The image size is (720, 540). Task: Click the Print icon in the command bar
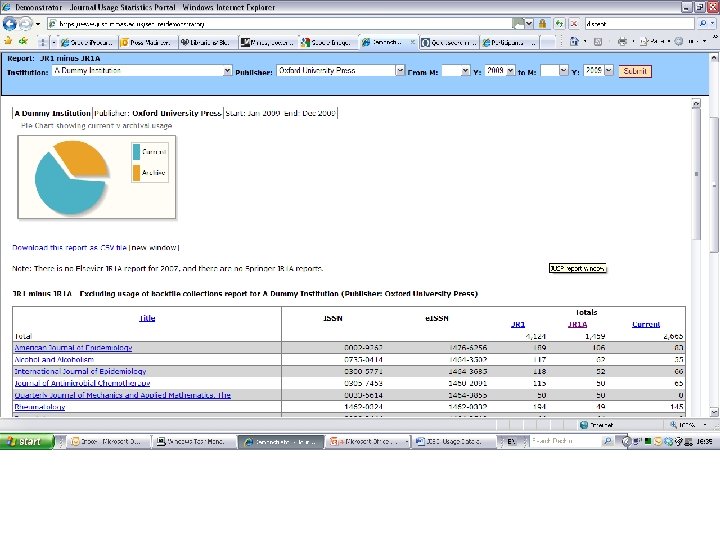[622, 42]
